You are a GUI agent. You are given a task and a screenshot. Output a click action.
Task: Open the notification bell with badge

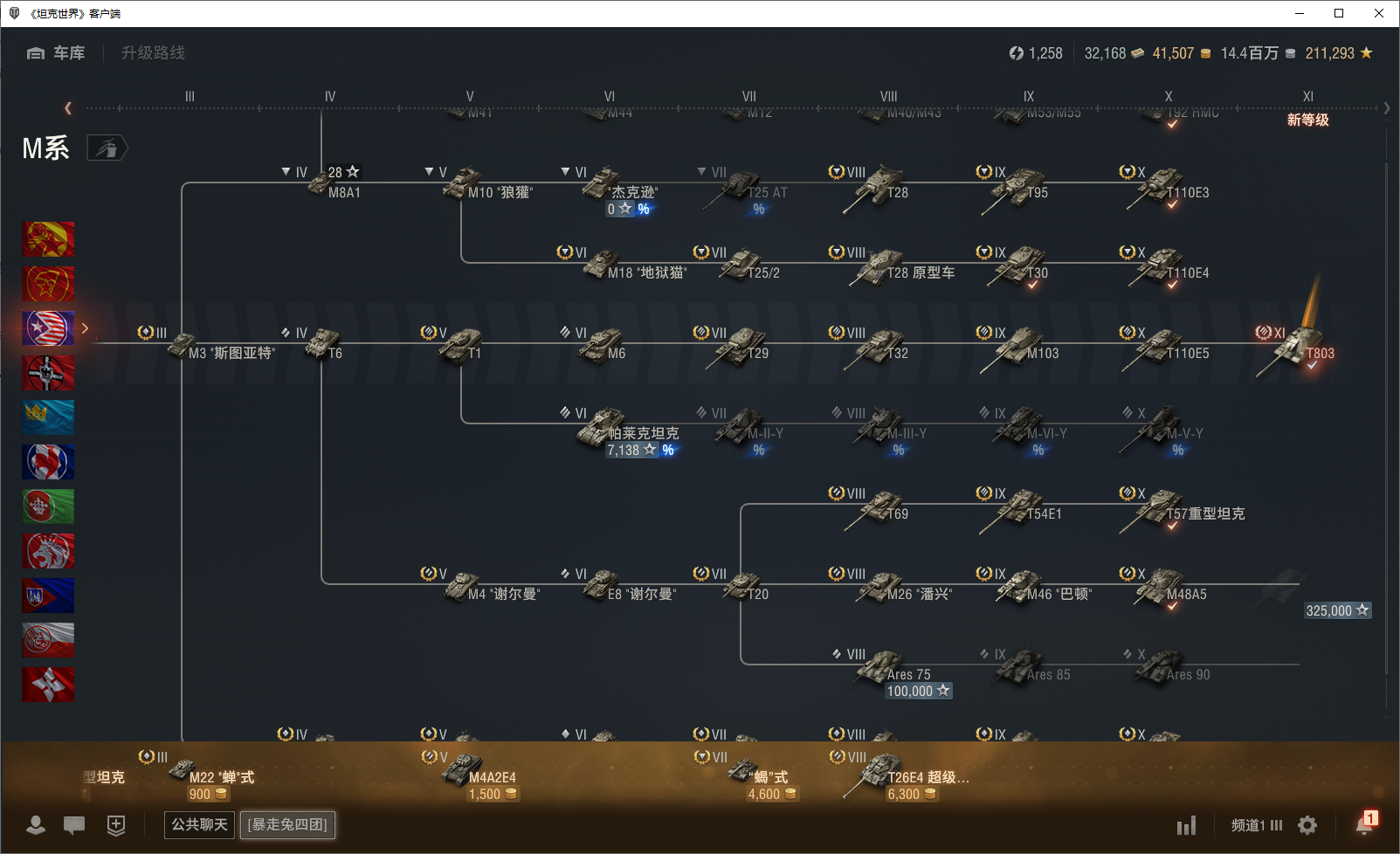click(x=1366, y=823)
